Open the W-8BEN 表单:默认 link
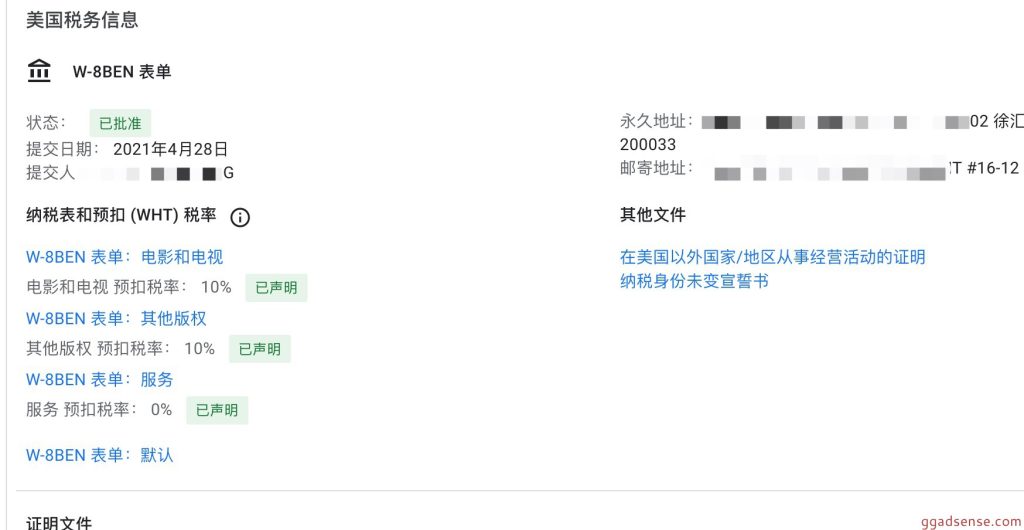1024x530 pixels. [x=100, y=455]
